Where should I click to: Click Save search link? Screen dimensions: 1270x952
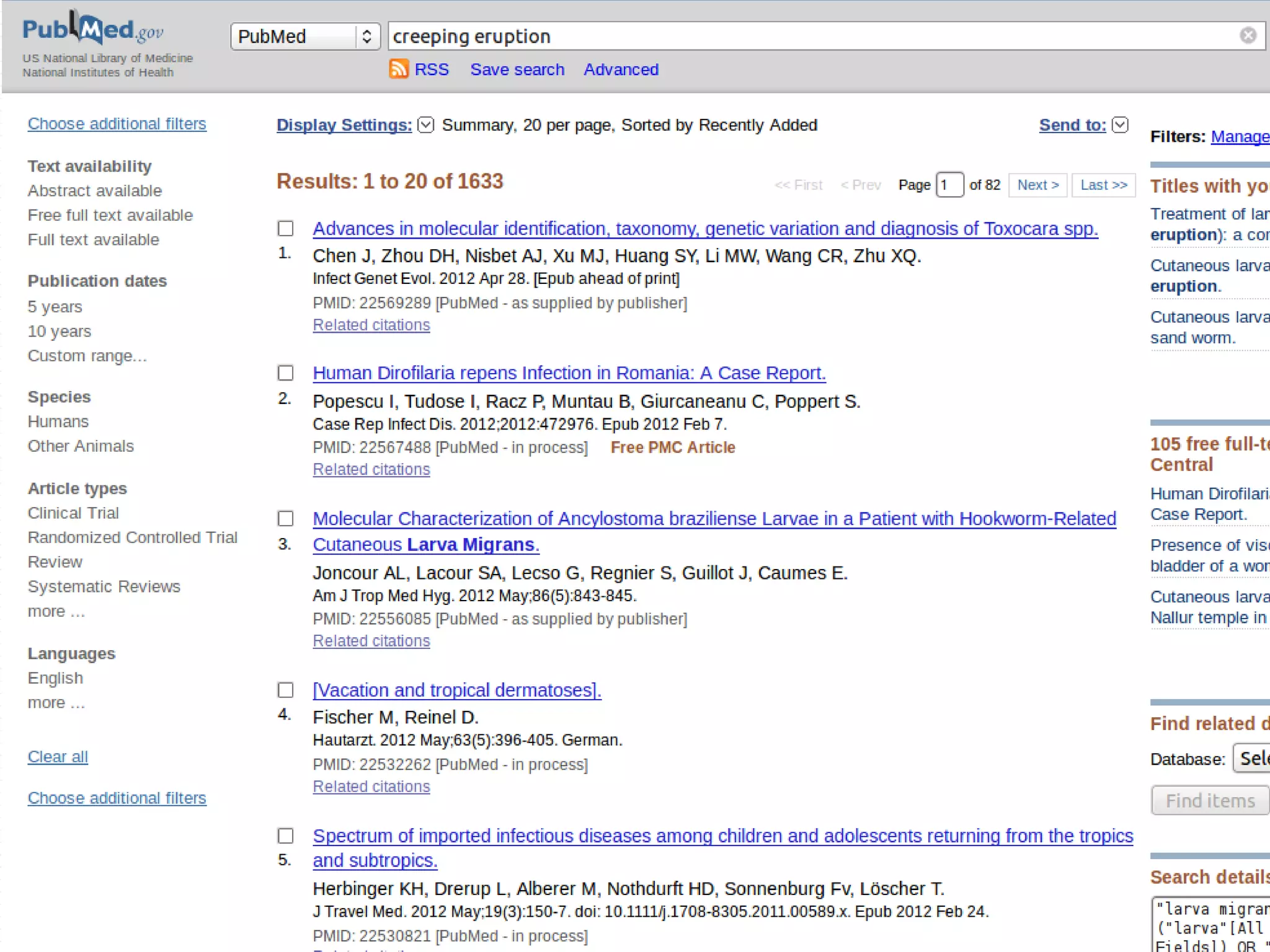point(517,69)
